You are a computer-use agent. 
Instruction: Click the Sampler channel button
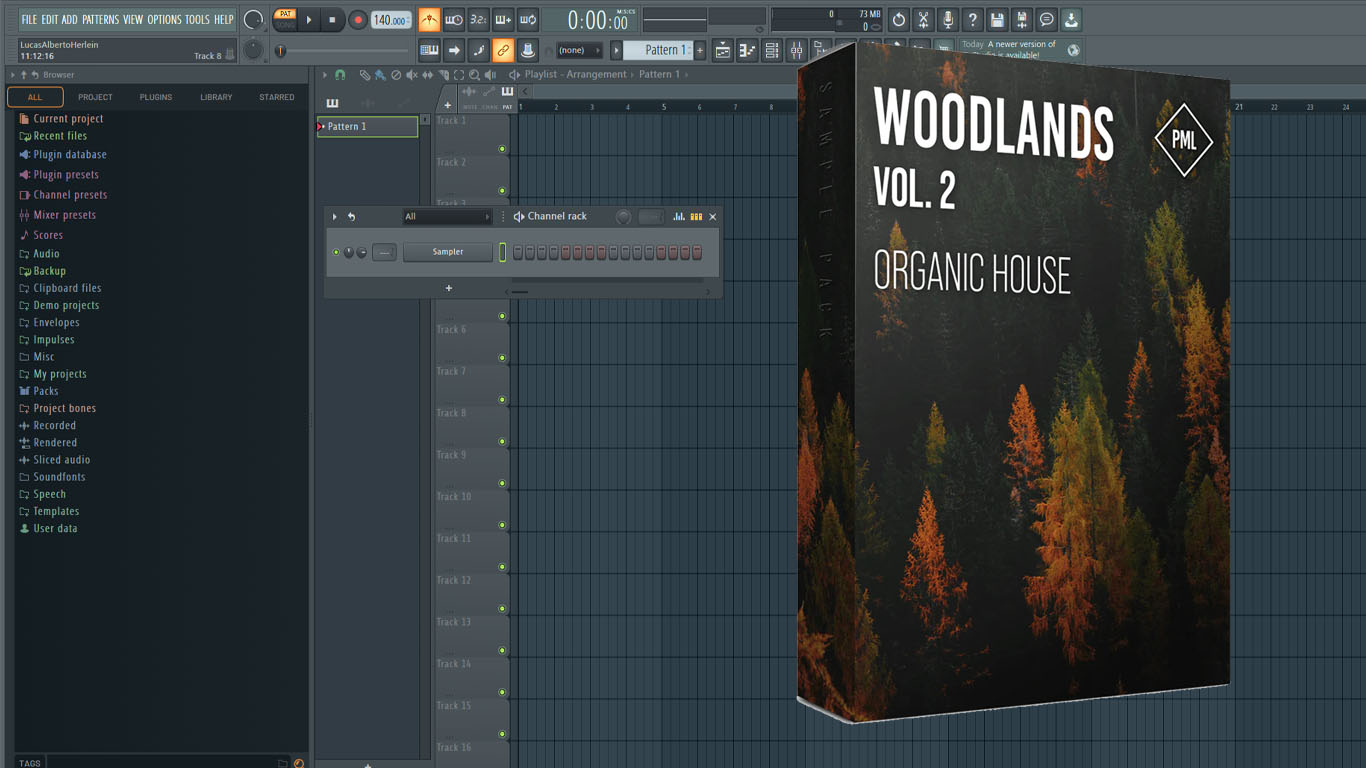(448, 252)
